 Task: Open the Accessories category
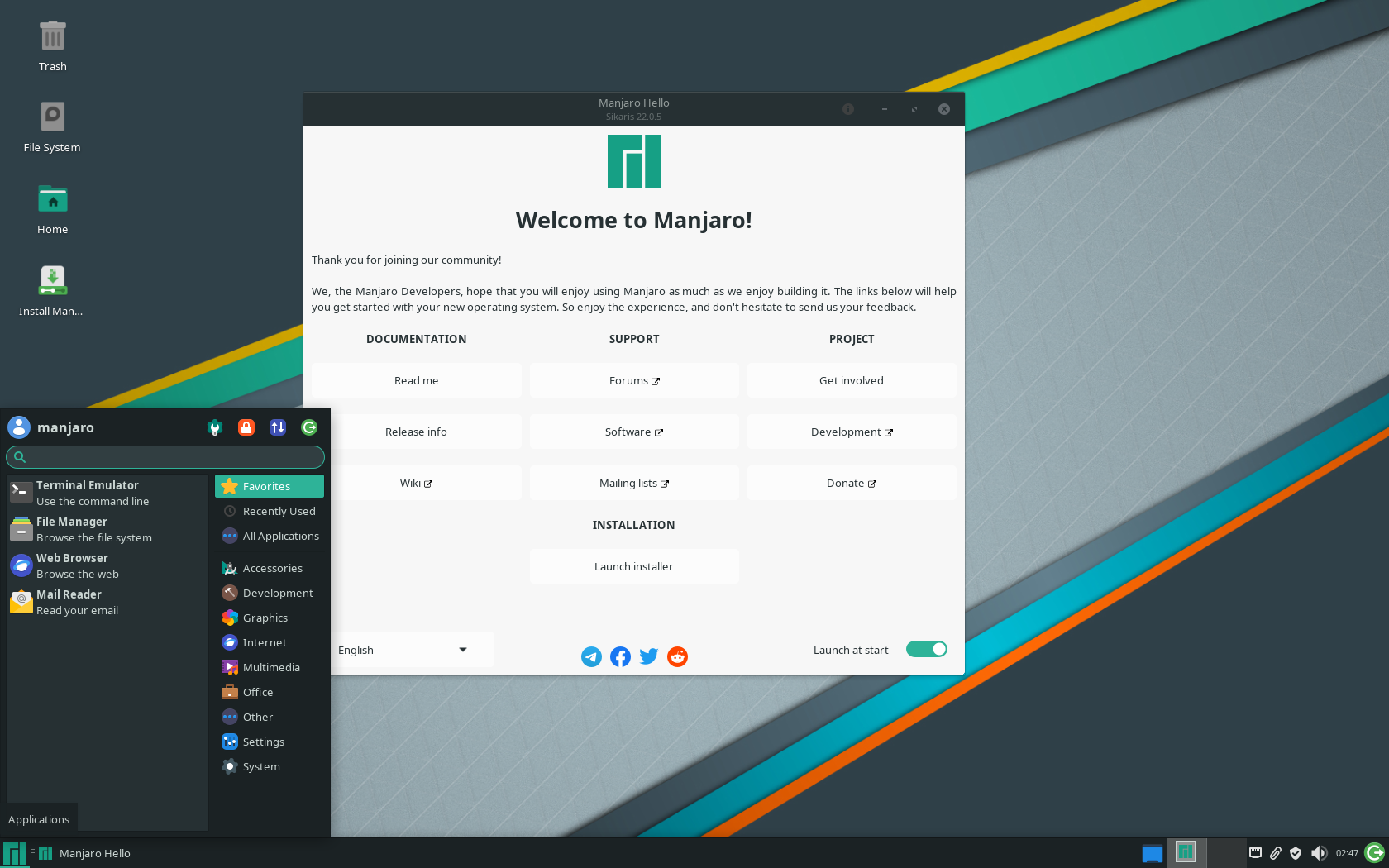pyautogui.click(x=270, y=568)
